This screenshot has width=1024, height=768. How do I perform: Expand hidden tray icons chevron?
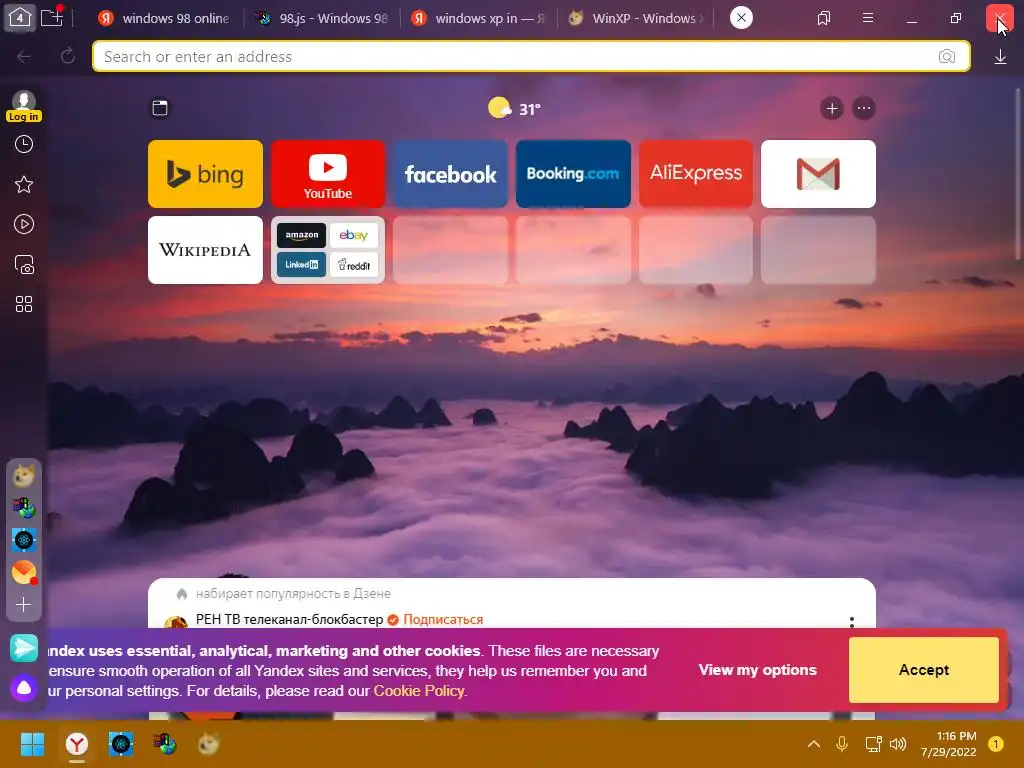[x=814, y=743]
